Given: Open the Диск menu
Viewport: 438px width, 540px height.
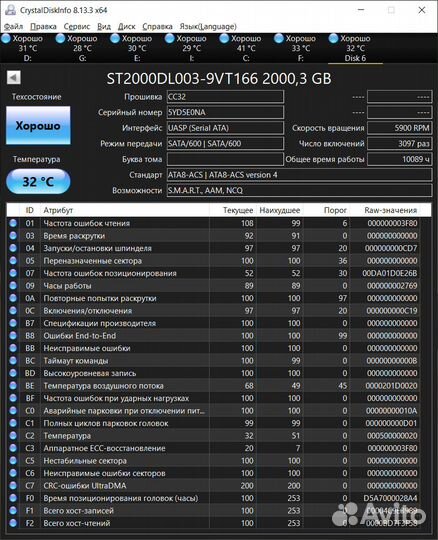Looking at the screenshot, I should point(126,27).
